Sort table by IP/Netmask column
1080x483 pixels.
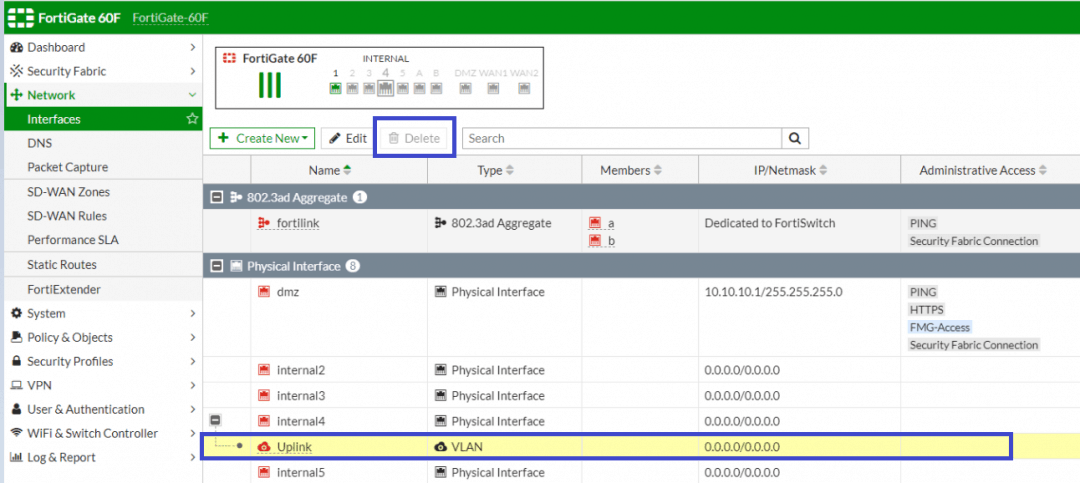click(790, 170)
